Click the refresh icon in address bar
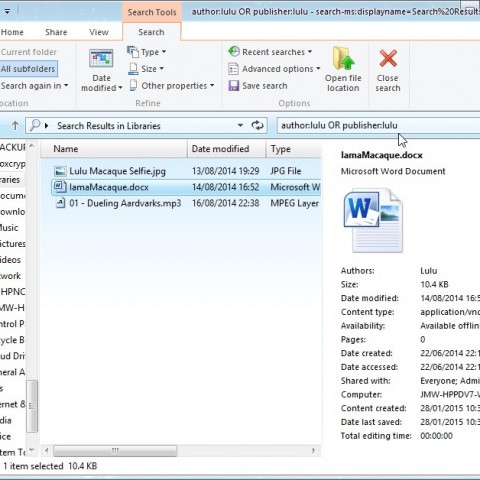The width and height of the screenshot is (480, 480). pos(257,126)
